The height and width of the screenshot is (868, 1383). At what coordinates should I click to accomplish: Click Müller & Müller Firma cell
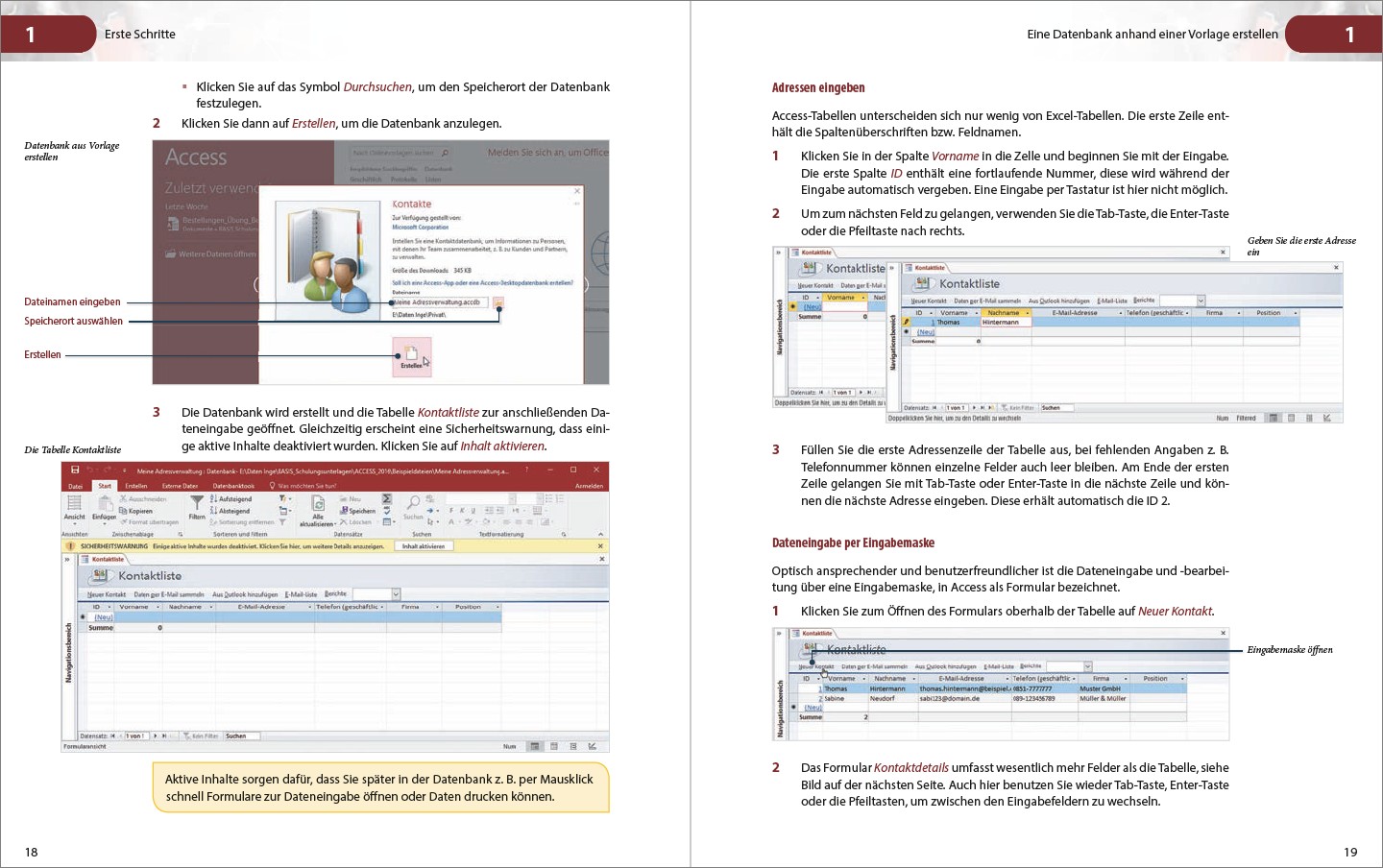[1104, 698]
